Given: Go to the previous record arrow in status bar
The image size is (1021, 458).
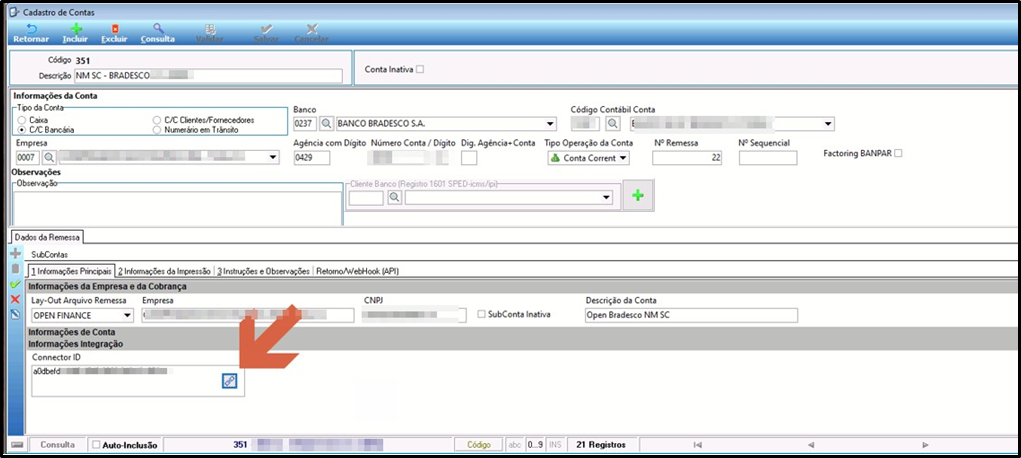Looking at the screenshot, I should click(811, 445).
